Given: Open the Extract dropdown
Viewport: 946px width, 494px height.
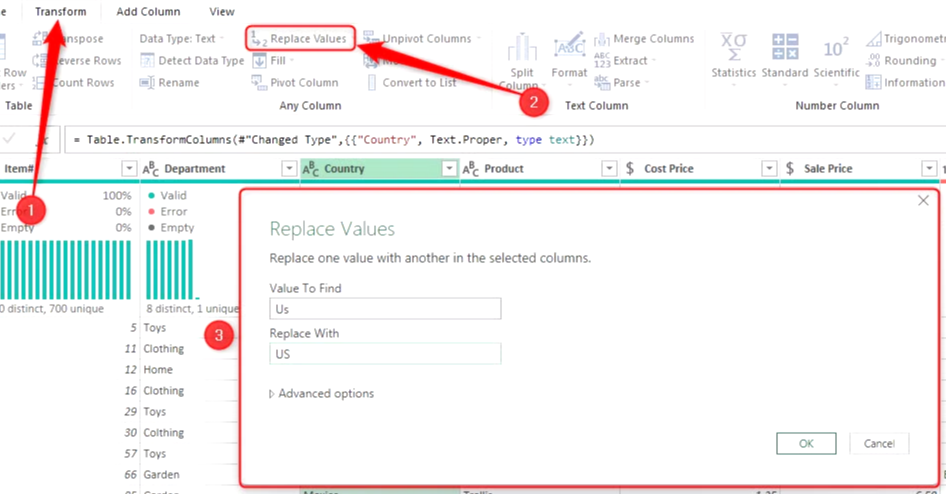Looking at the screenshot, I should coord(624,60).
